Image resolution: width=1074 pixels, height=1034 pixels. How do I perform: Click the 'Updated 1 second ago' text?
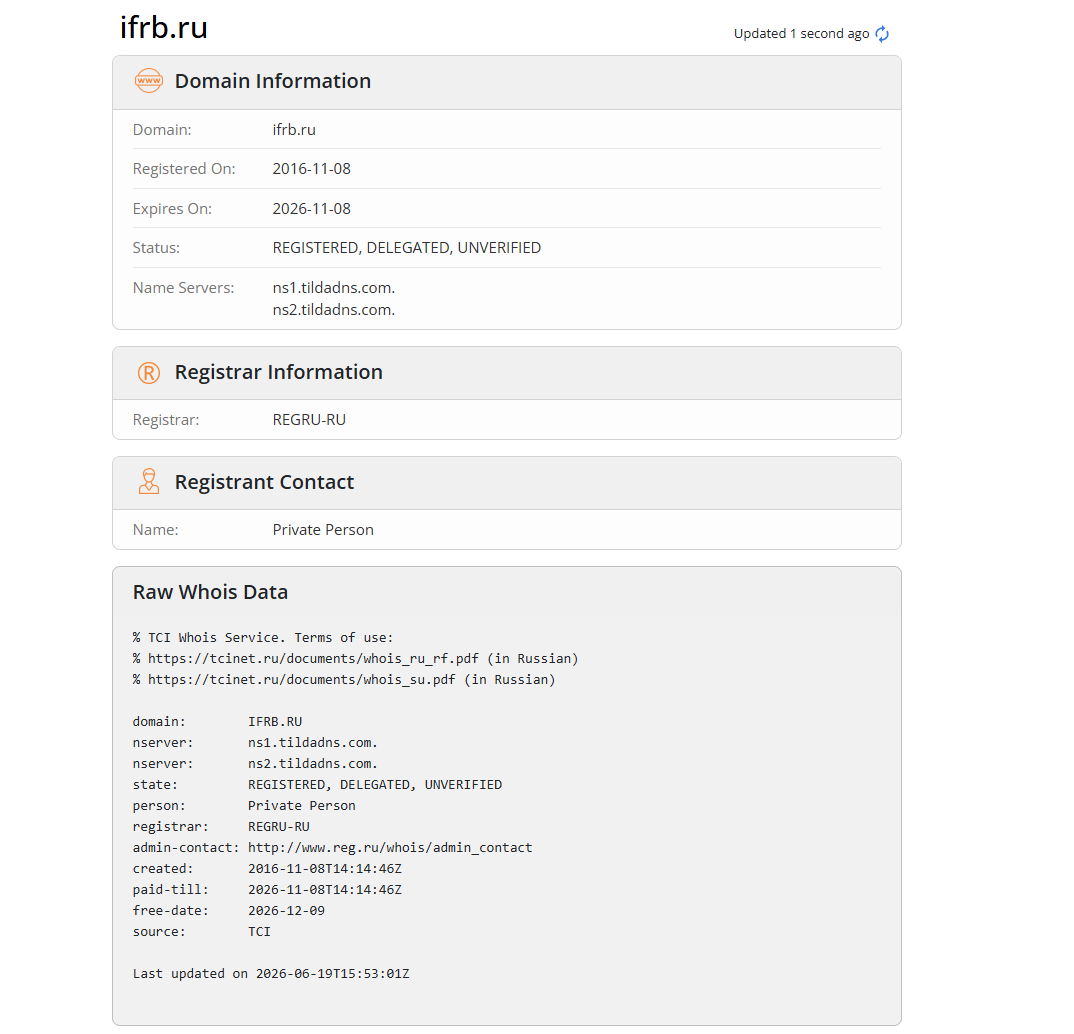coord(801,34)
